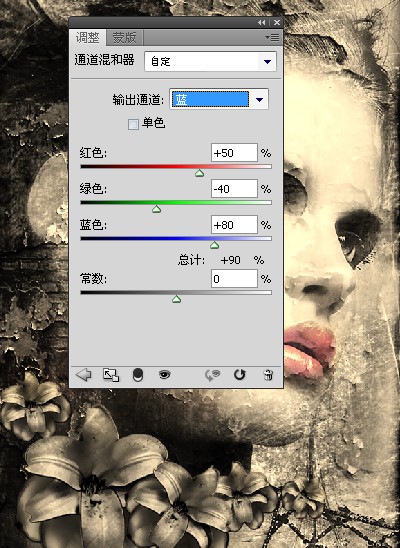
Task: Close the adjustments panel
Action: 277,23
